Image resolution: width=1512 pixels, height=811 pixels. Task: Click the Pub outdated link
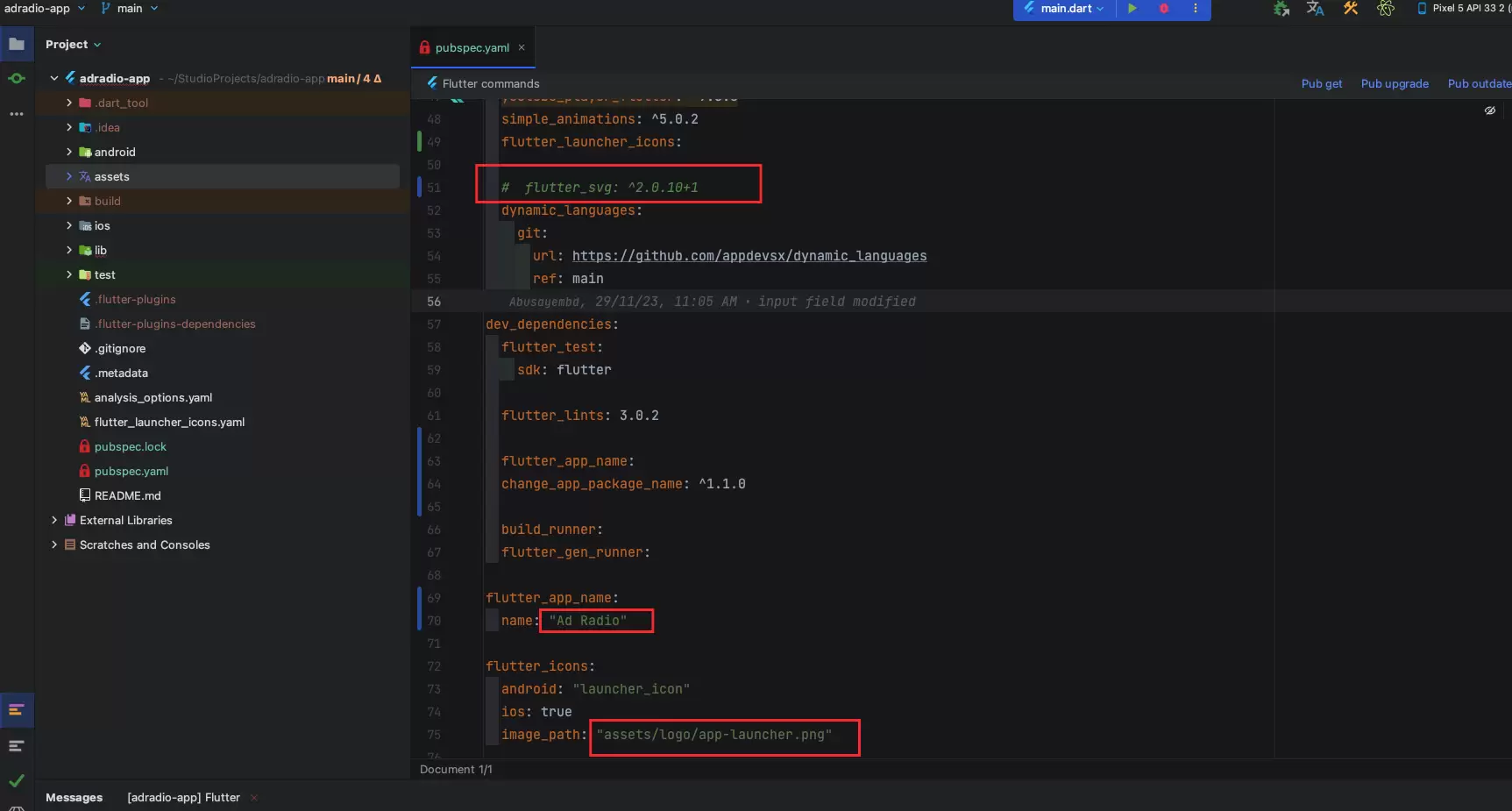pyautogui.click(x=1480, y=84)
